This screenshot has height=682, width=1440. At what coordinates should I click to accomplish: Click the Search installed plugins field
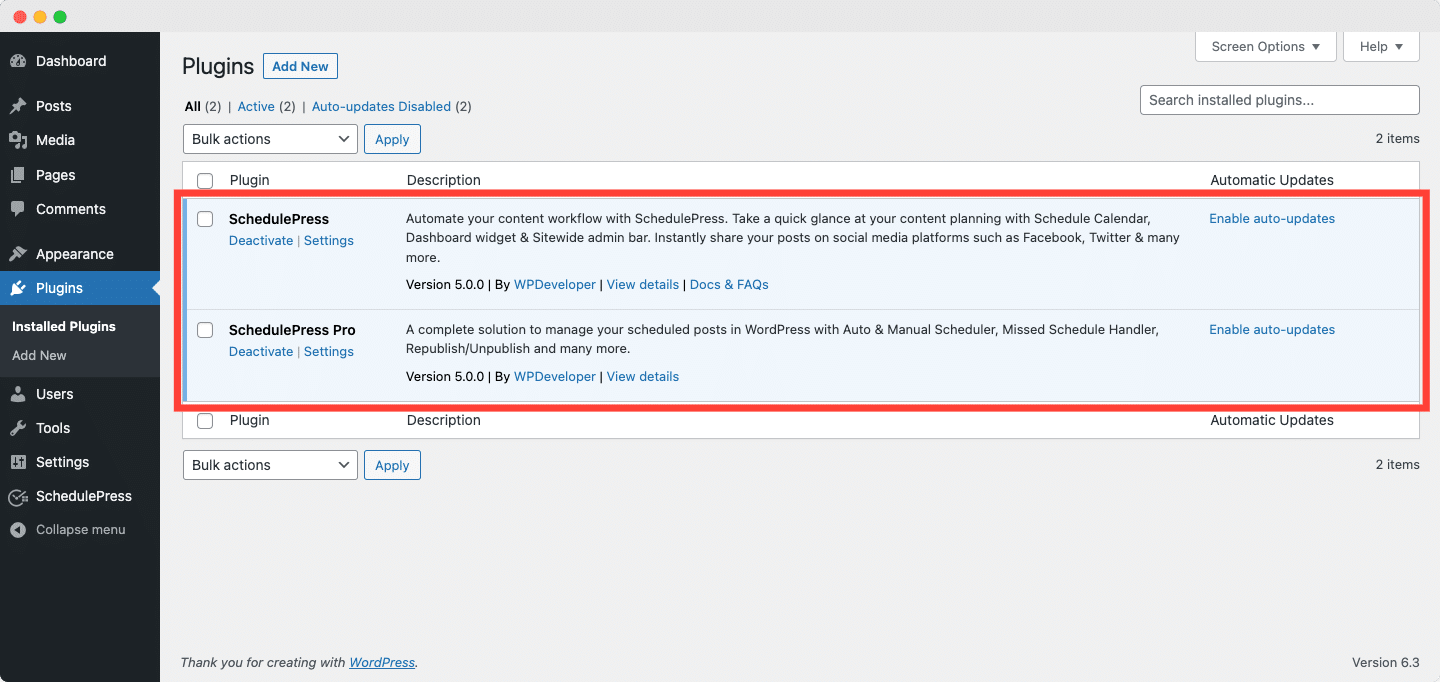1280,100
